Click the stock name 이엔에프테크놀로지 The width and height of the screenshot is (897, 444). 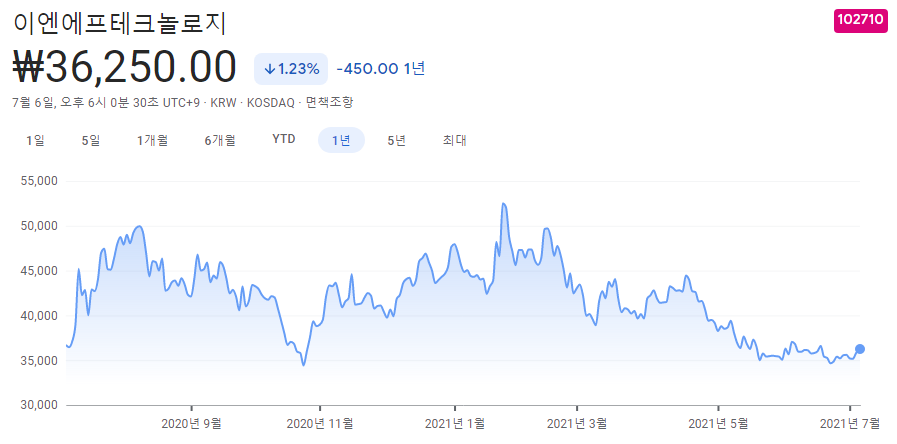120,23
